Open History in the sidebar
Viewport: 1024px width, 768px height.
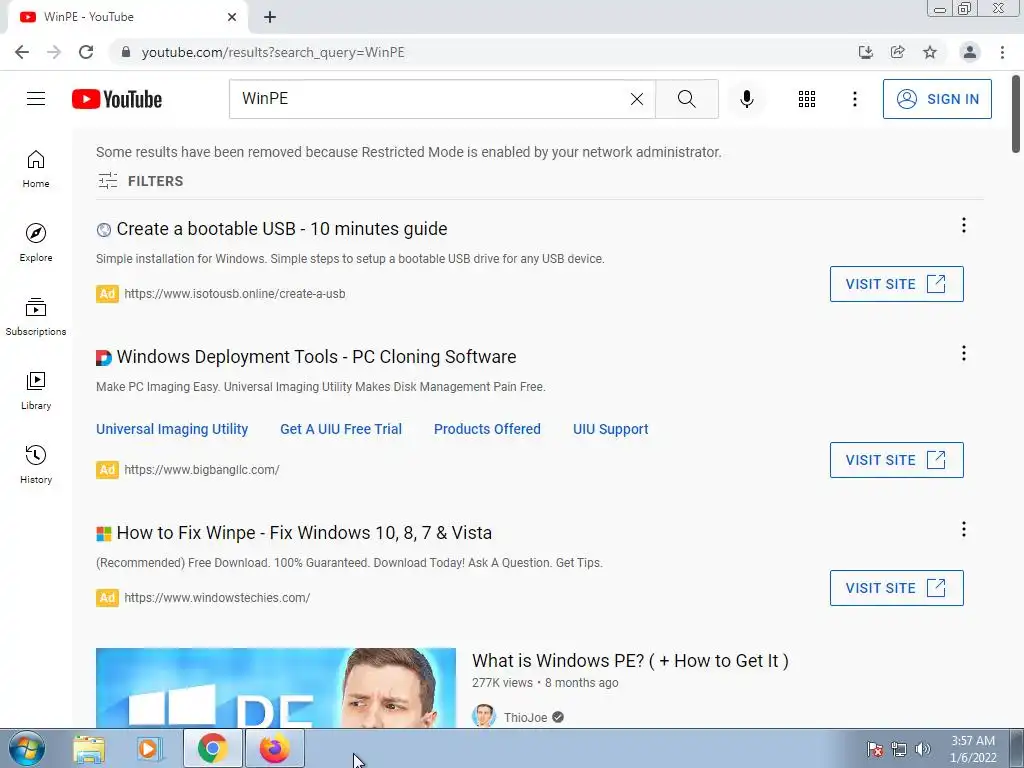pos(36,464)
